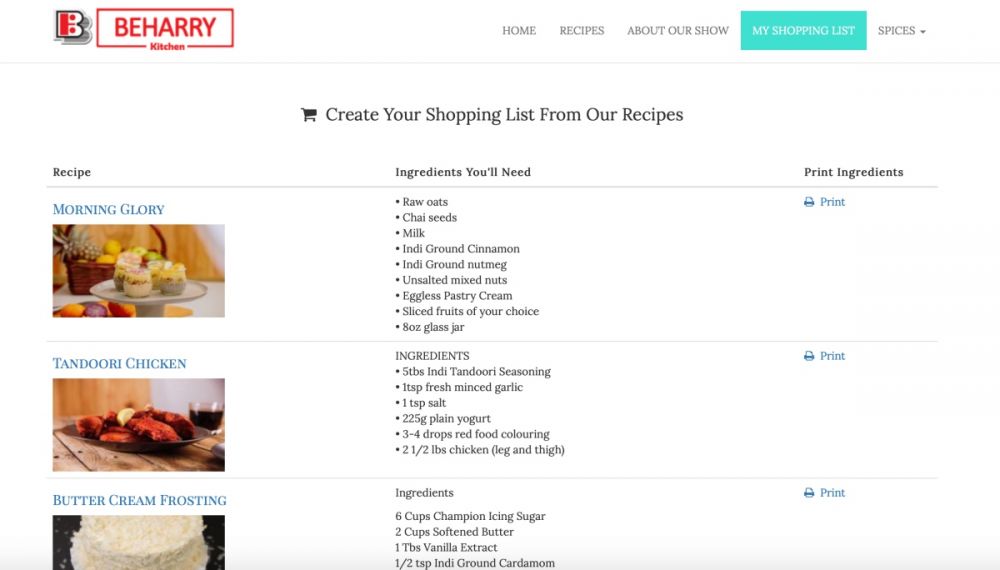Click the Tandoori Chicken photo
This screenshot has height=570, width=1000.
point(138,424)
